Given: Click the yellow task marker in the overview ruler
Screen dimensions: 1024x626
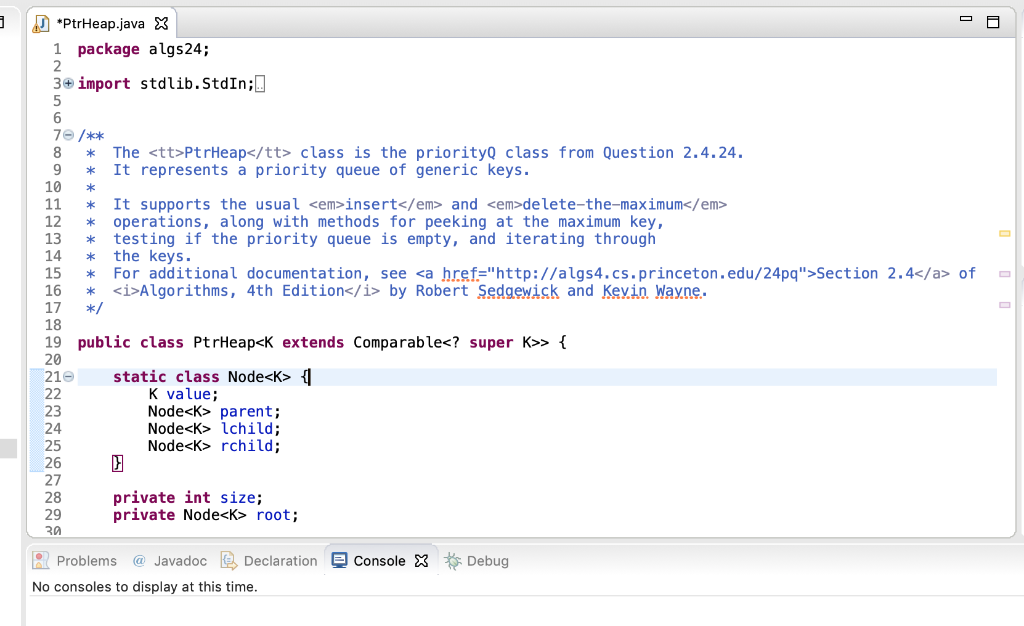Looking at the screenshot, I should click(1004, 233).
